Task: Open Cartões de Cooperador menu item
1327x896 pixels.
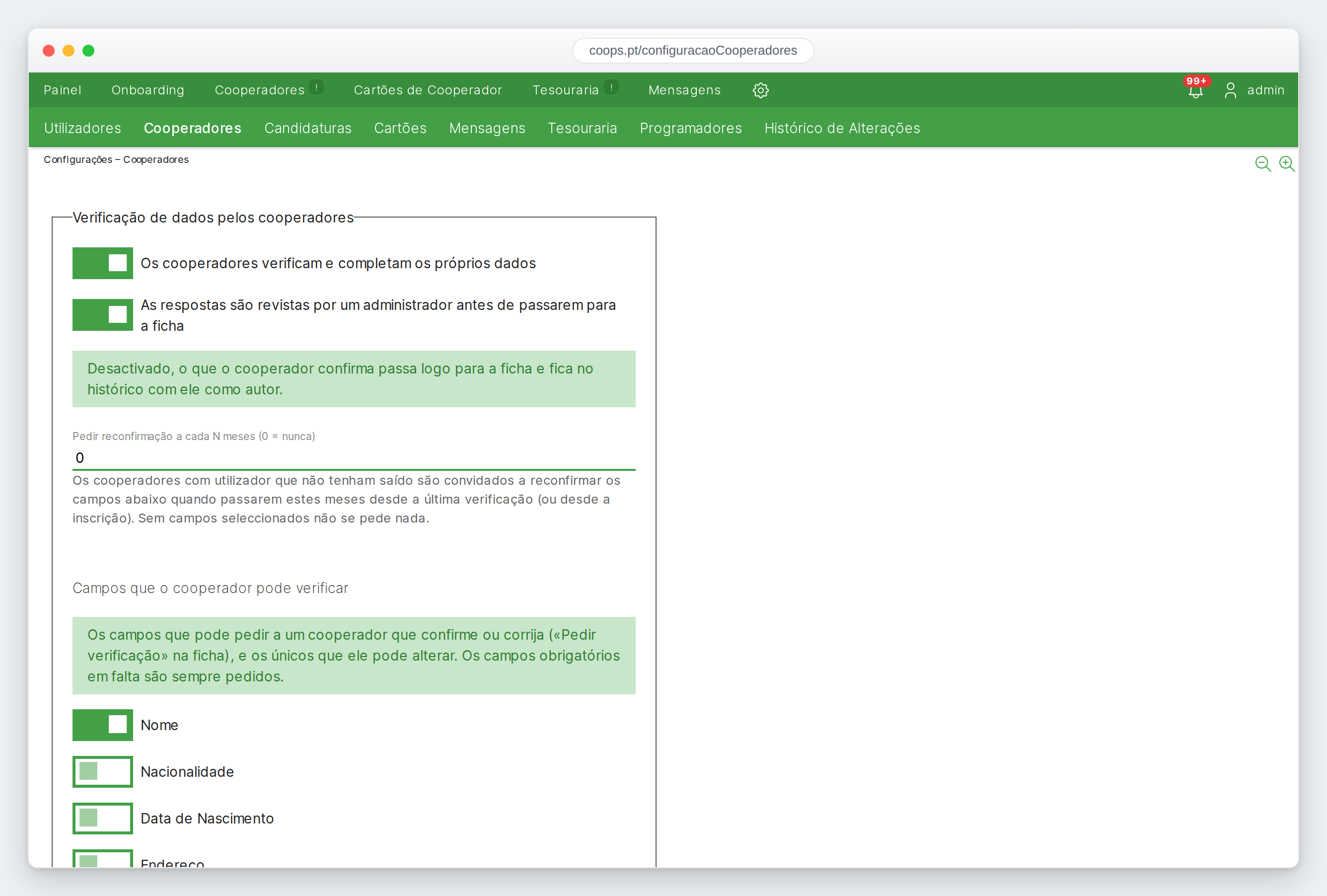Action: pos(428,90)
